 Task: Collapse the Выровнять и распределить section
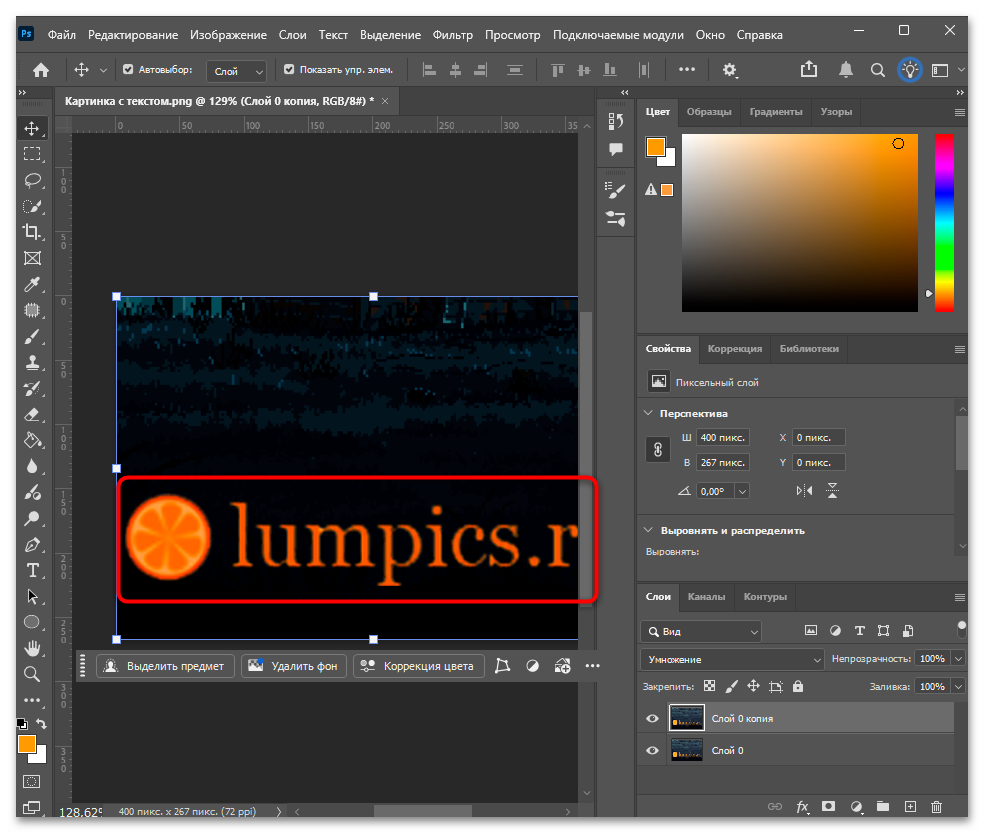(x=648, y=530)
